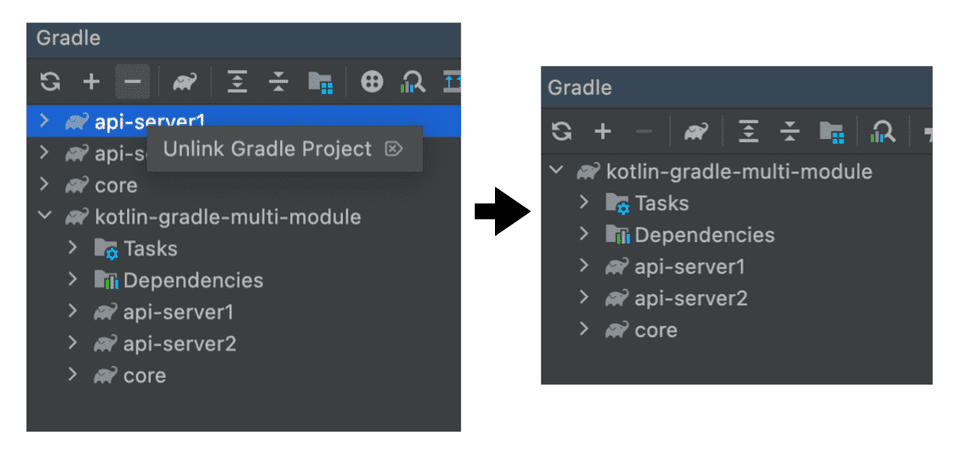Select api-server2 under kotlin-gradle-multi-module in the left panel
The height and width of the screenshot is (452, 960).
[178, 344]
